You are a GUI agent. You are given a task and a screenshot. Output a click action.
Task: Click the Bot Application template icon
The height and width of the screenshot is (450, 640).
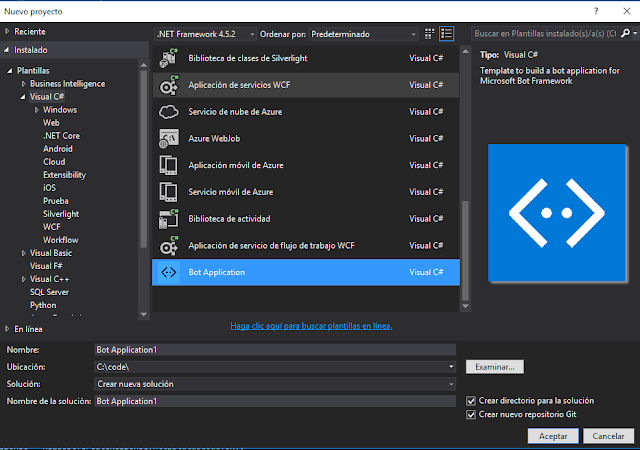tap(169, 272)
